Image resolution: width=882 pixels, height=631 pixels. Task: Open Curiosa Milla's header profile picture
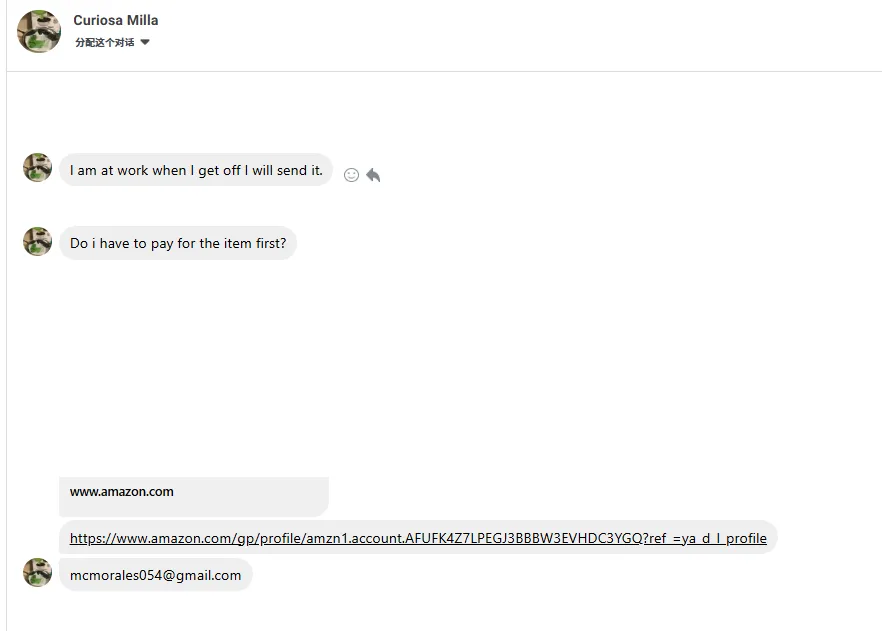[39, 31]
